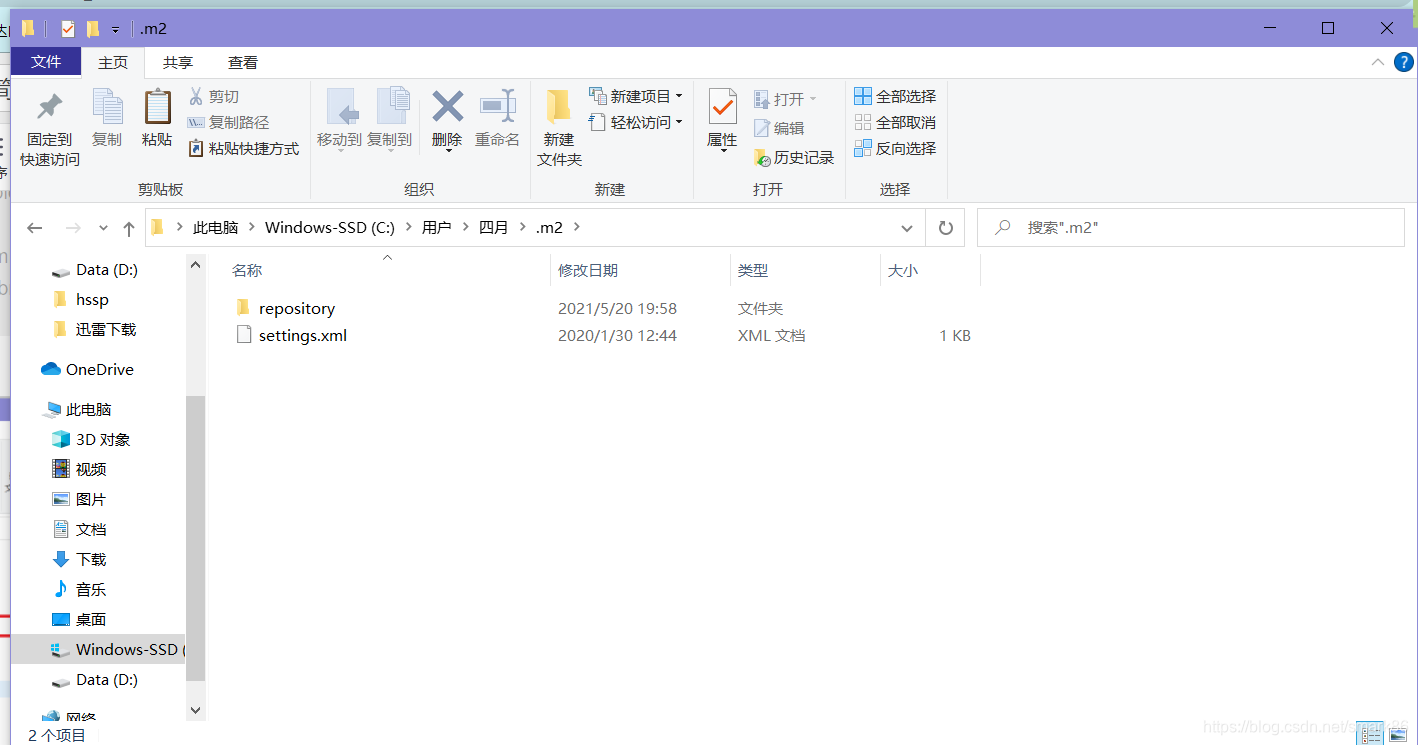This screenshot has height=745, width=1418.
Task: Click the Copy ribbon button
Action: [x=107, y=118]
